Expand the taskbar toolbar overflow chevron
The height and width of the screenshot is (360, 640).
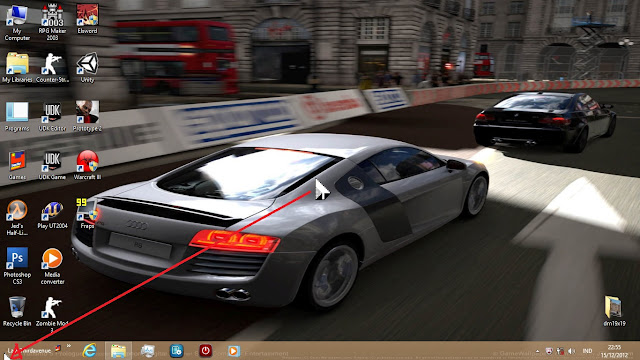(x=69, y=347)
